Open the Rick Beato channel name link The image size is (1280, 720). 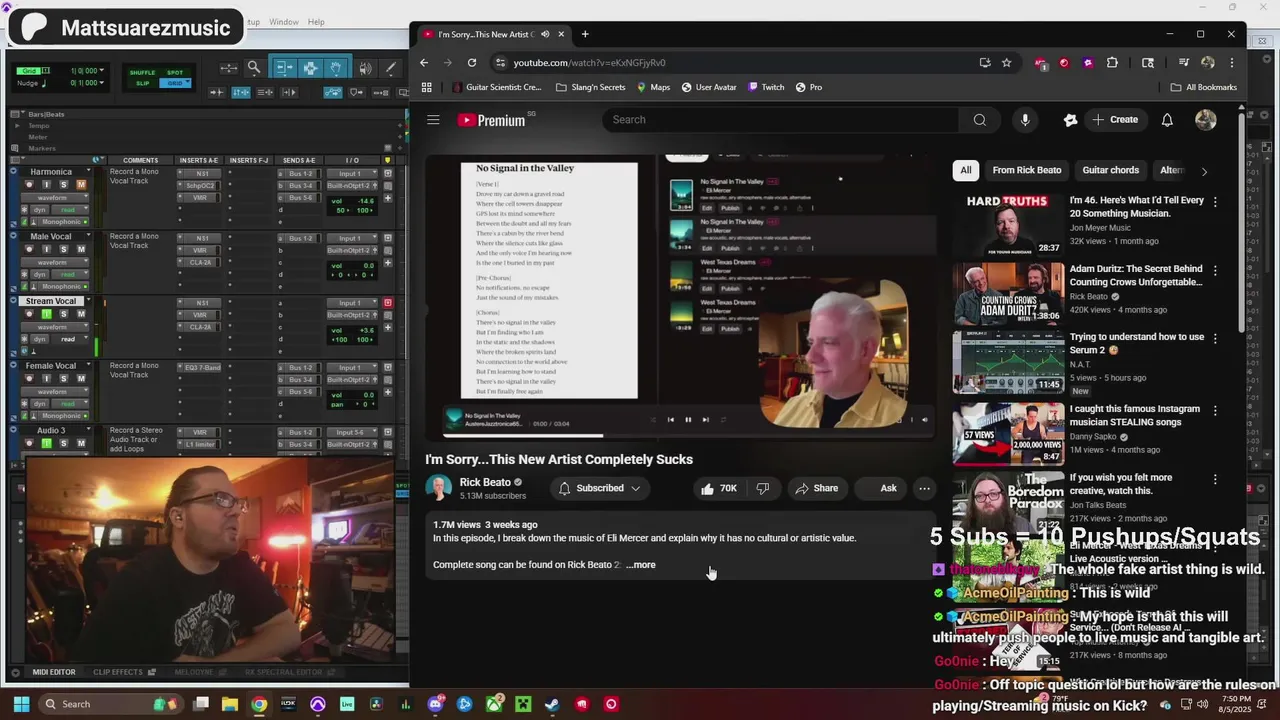pos(485,482)
